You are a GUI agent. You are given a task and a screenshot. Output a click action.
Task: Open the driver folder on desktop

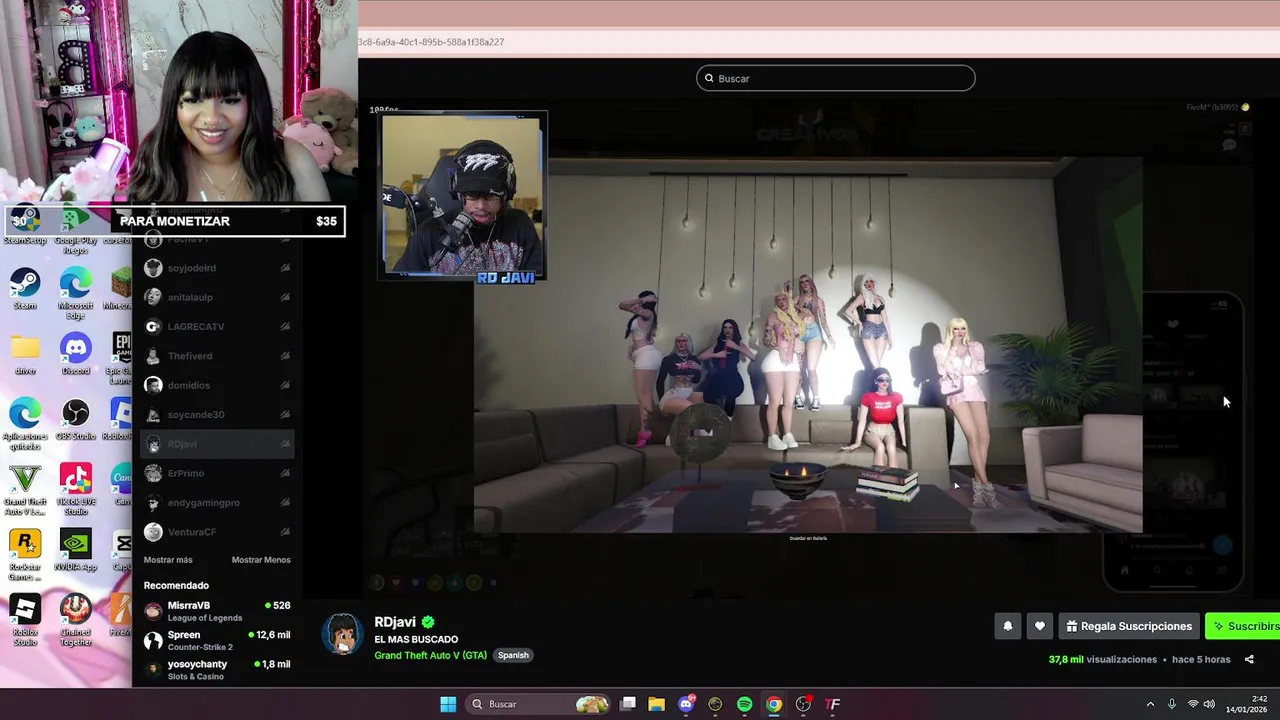[x=25, y=354]
